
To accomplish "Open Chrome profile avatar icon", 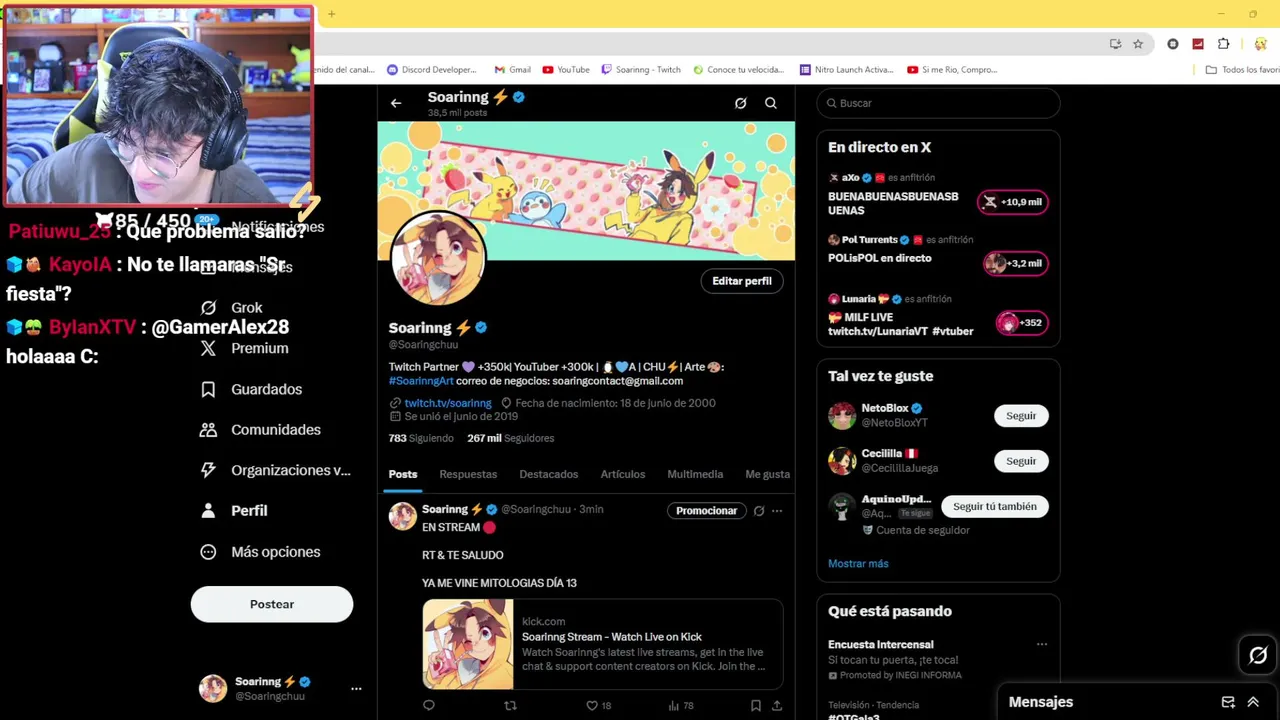I will pos(1261,44).
